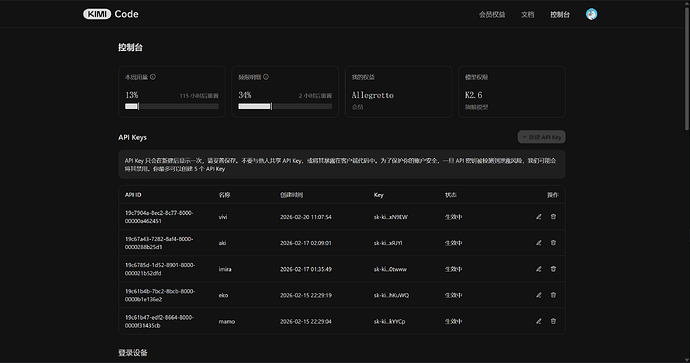Image resolution: width=690 pixels, height=363 pixels.
Task: Click the info icon beside 本周用量
Action: [x=153, y=77]
